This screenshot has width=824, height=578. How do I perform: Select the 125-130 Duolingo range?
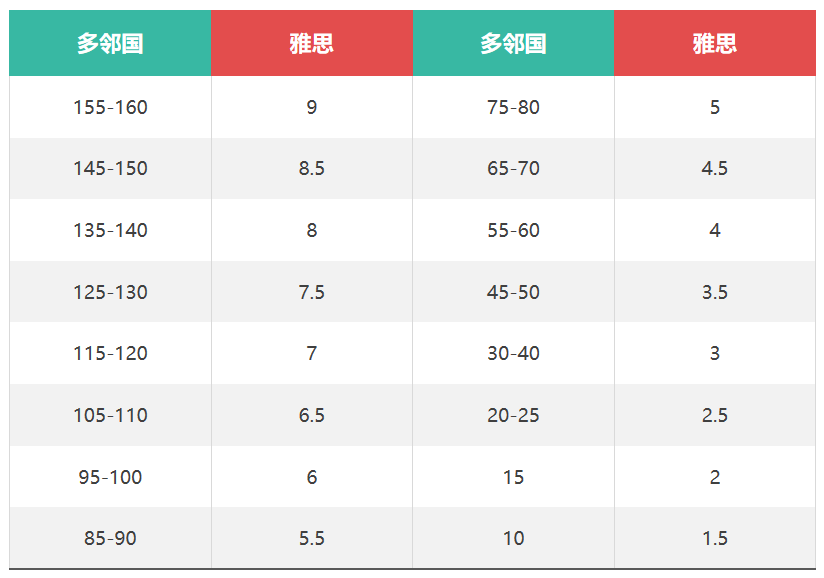pyautogui.click(x=110, y=292)
